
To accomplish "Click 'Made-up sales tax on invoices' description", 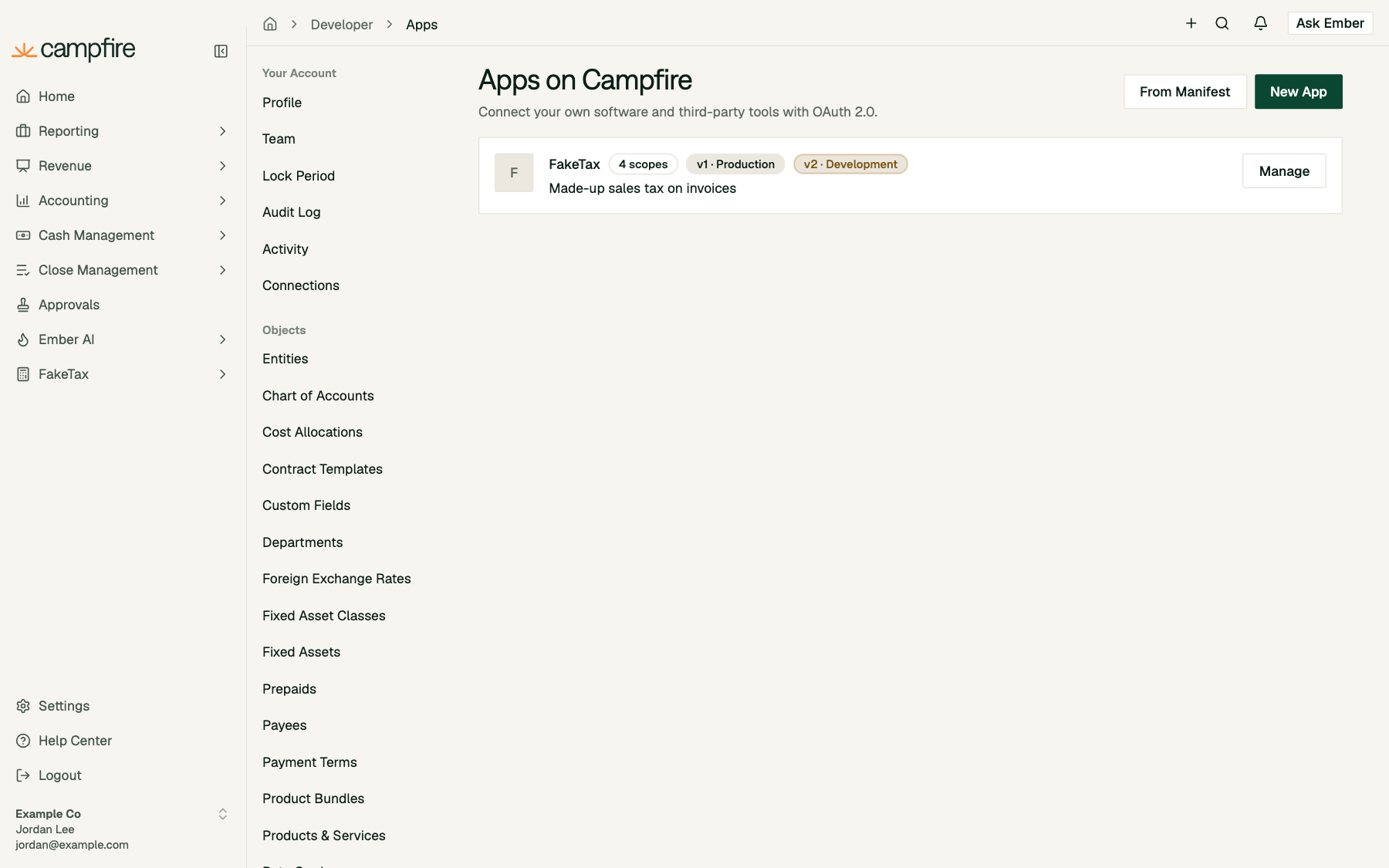I will 642,188.
